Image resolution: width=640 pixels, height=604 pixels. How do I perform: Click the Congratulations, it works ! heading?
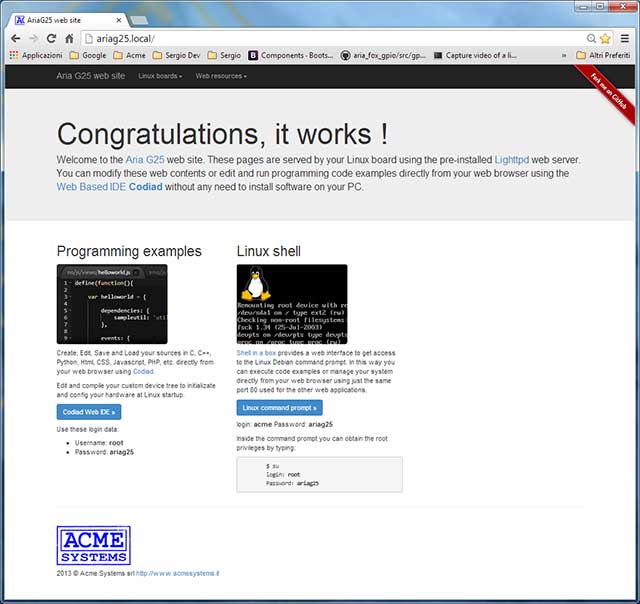222,134
